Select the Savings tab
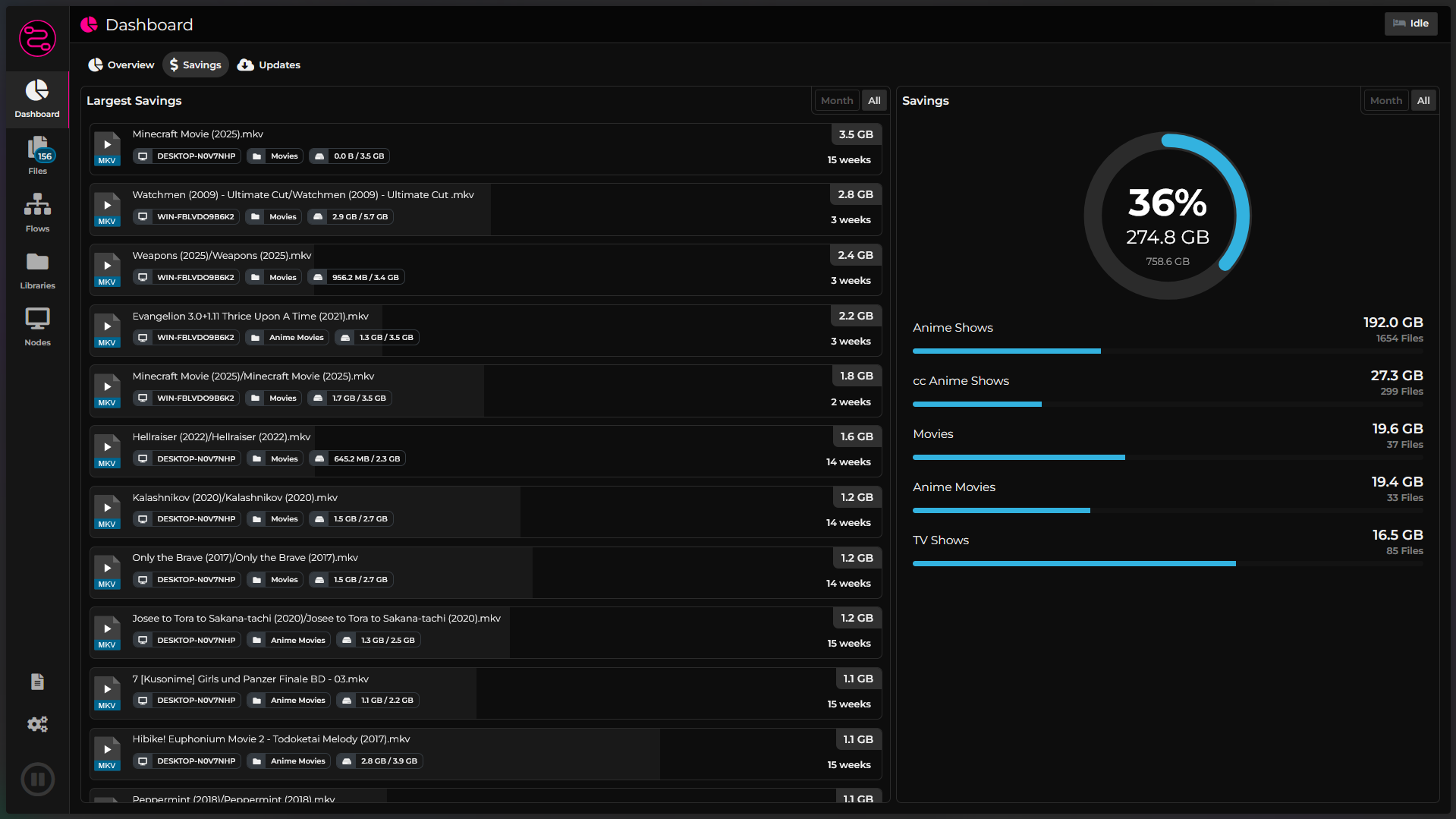The image size is (1456, 819). click(x=196, y=65)
